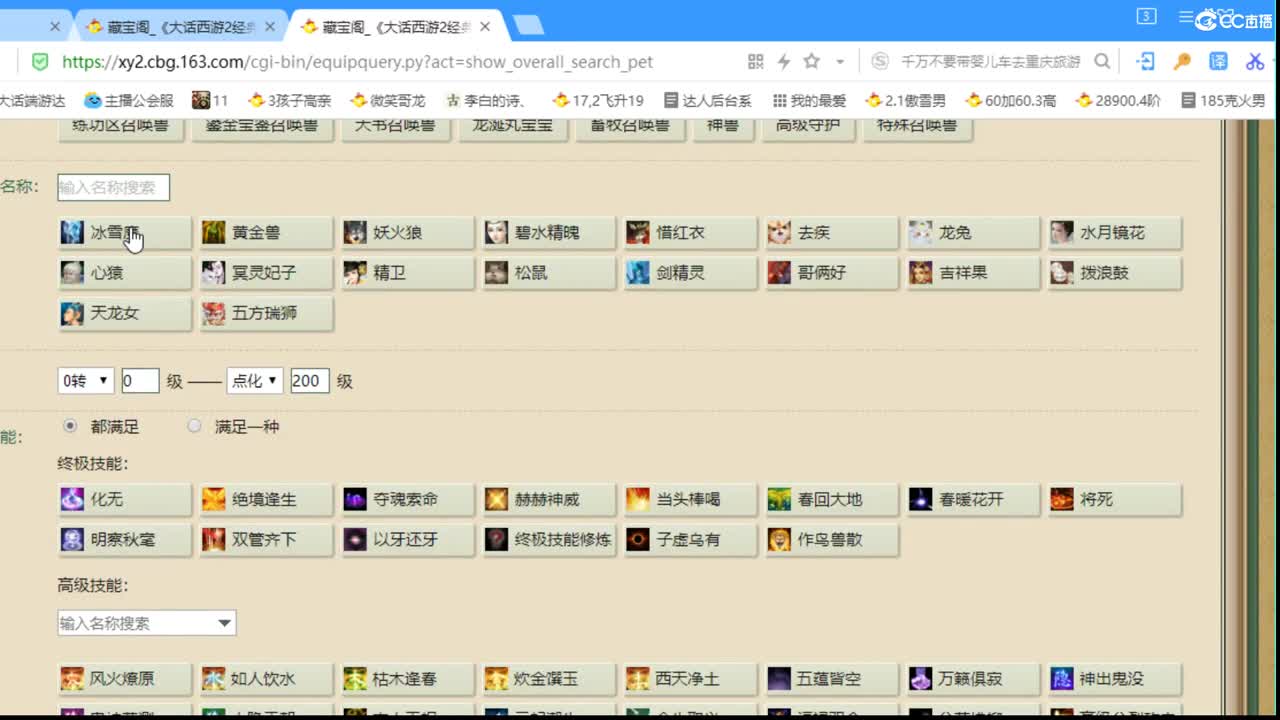Choose the 五蕴皆空 skill
The width and height of the screenshot is (1280, 720).
[x=832, y=679]
